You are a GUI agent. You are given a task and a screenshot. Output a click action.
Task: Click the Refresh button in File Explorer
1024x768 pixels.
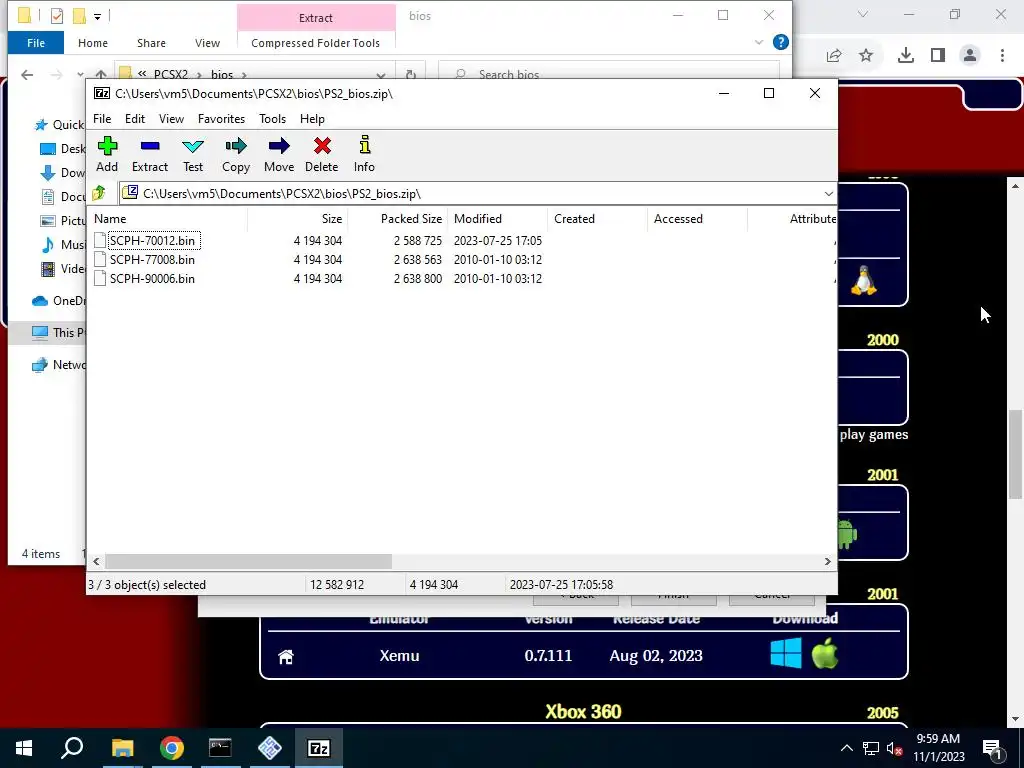[411, 74]
